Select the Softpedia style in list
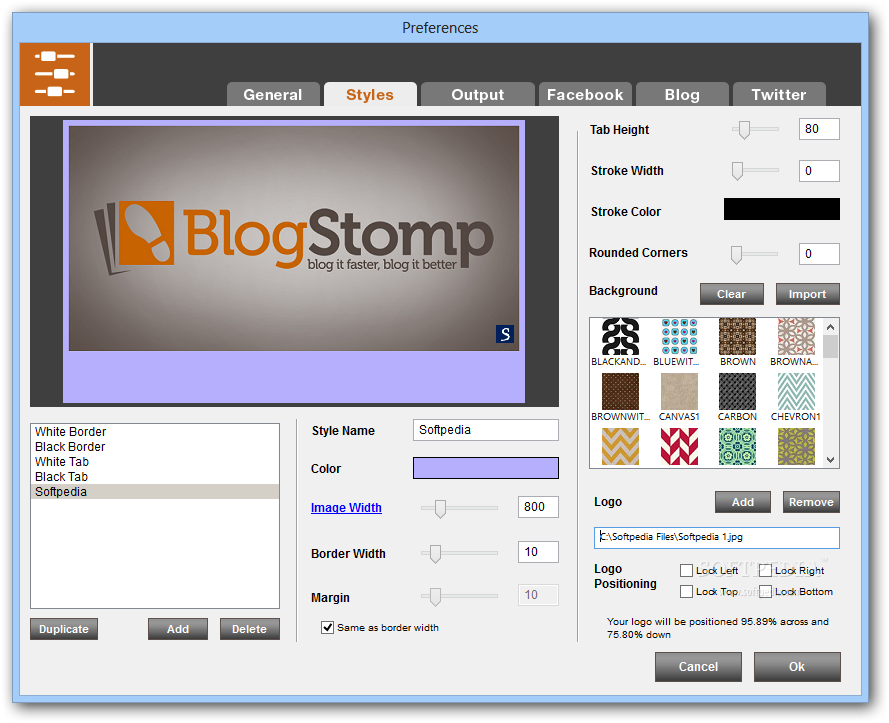The height and width of the screenshot is (723, 889). 155,492
